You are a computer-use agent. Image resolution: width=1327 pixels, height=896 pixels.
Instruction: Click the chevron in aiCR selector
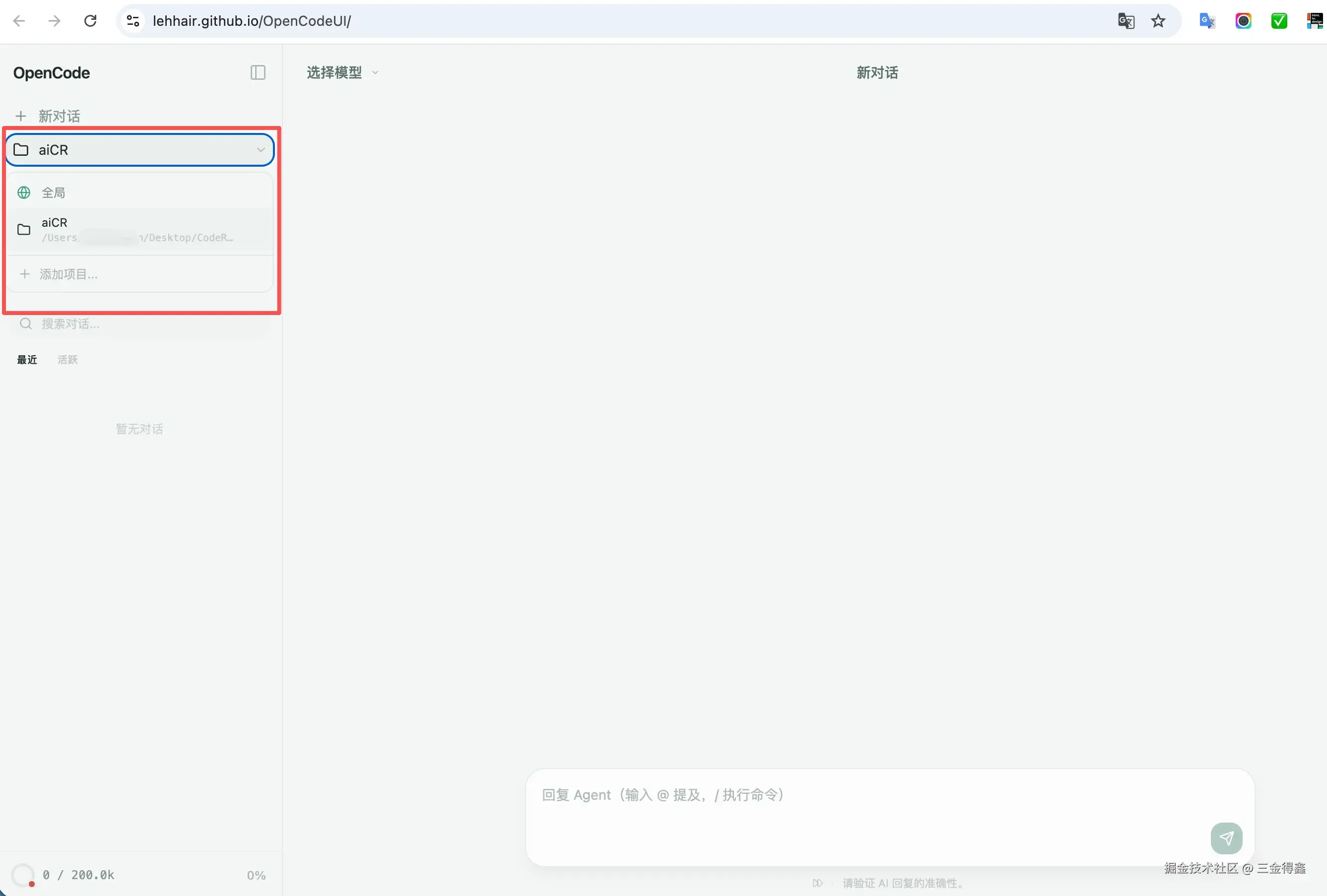pos(261,149)
